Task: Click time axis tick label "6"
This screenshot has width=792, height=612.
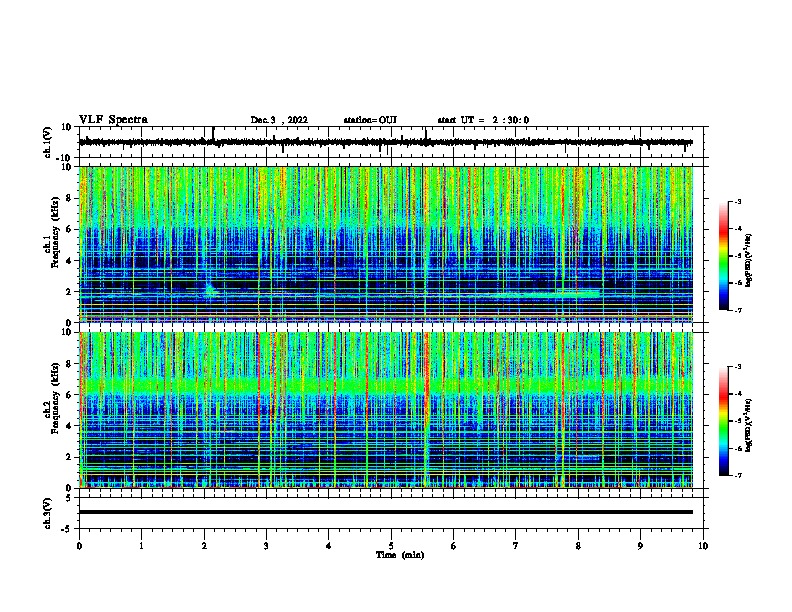Action: pyautogui.click(x=454, y=546)
